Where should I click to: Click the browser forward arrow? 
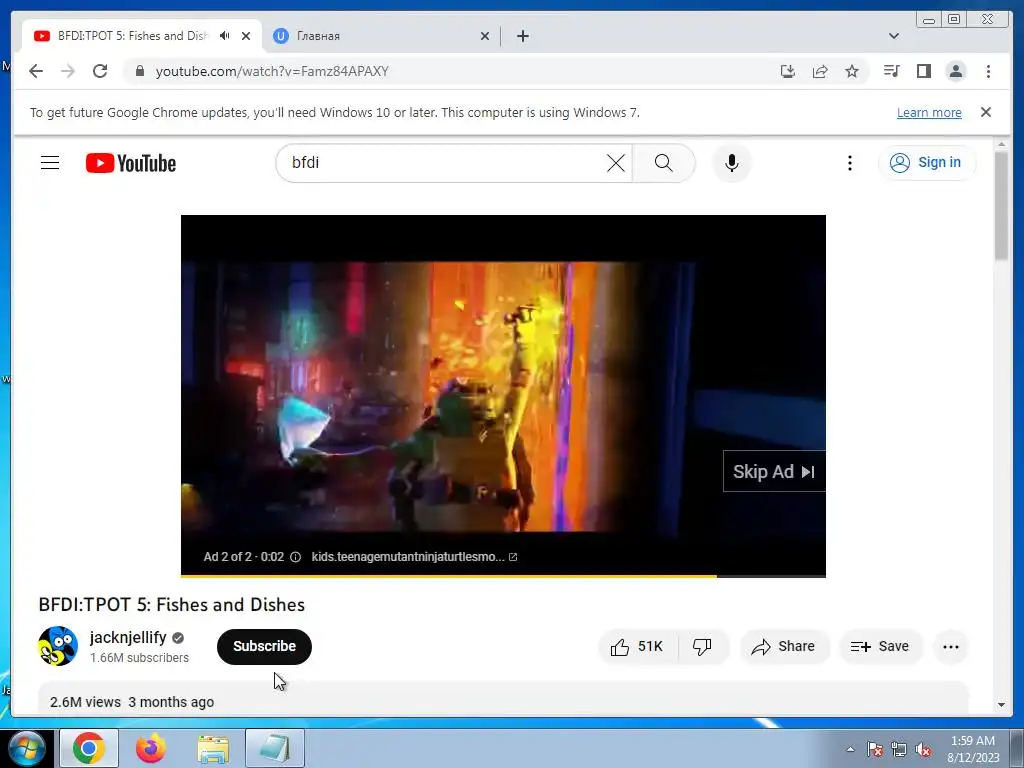pyautogui.click(x=68, y=71)
